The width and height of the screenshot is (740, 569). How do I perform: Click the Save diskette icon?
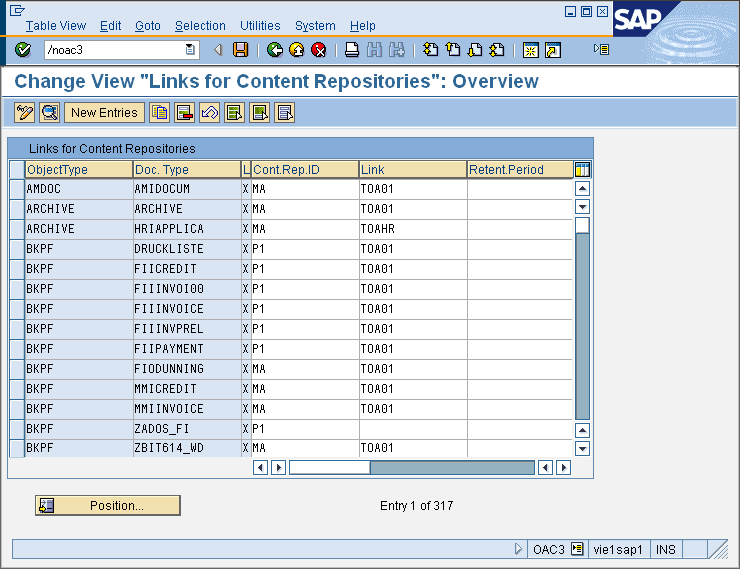coord(240,50)
